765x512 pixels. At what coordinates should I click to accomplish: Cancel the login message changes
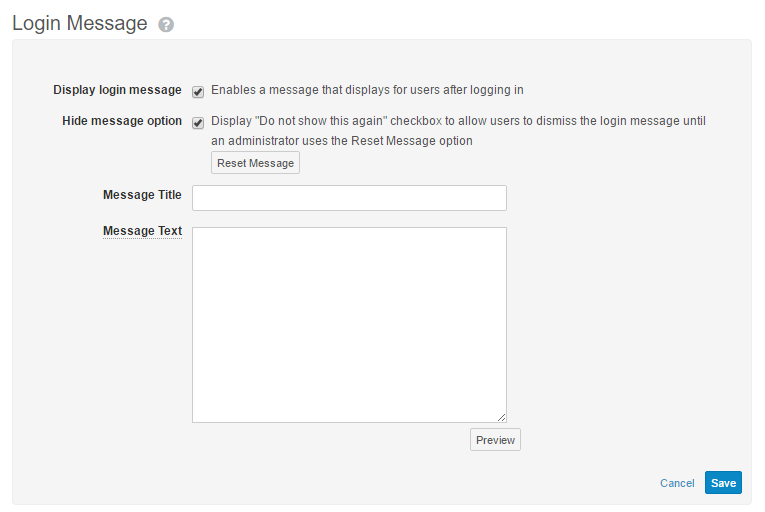point(677,483)
